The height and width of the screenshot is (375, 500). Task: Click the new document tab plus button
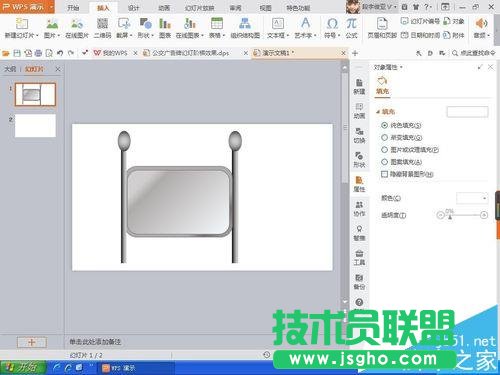pos(355,53)
